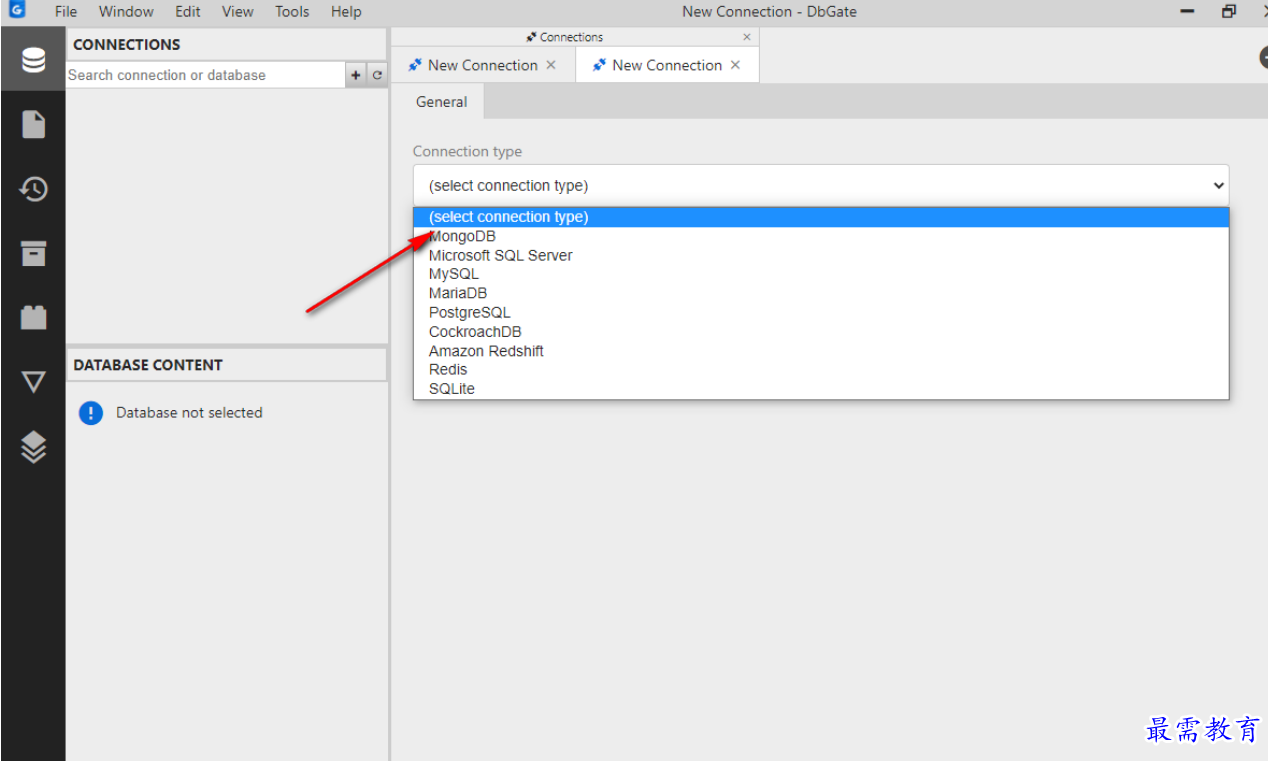Choose Microsoft SQL Server option
The image size is (1268, 761).
[x=820, y=255]
